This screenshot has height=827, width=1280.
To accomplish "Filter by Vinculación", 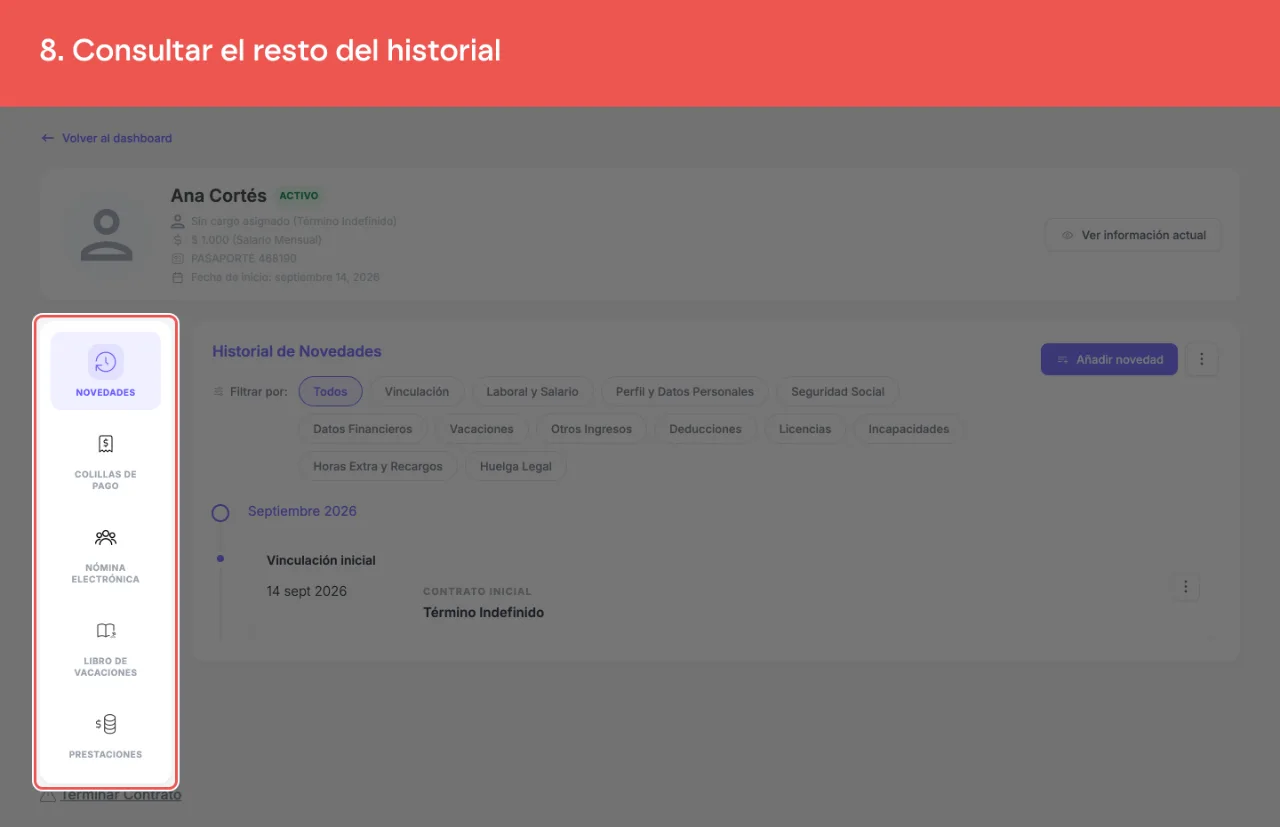I will (x=417, y=391).
